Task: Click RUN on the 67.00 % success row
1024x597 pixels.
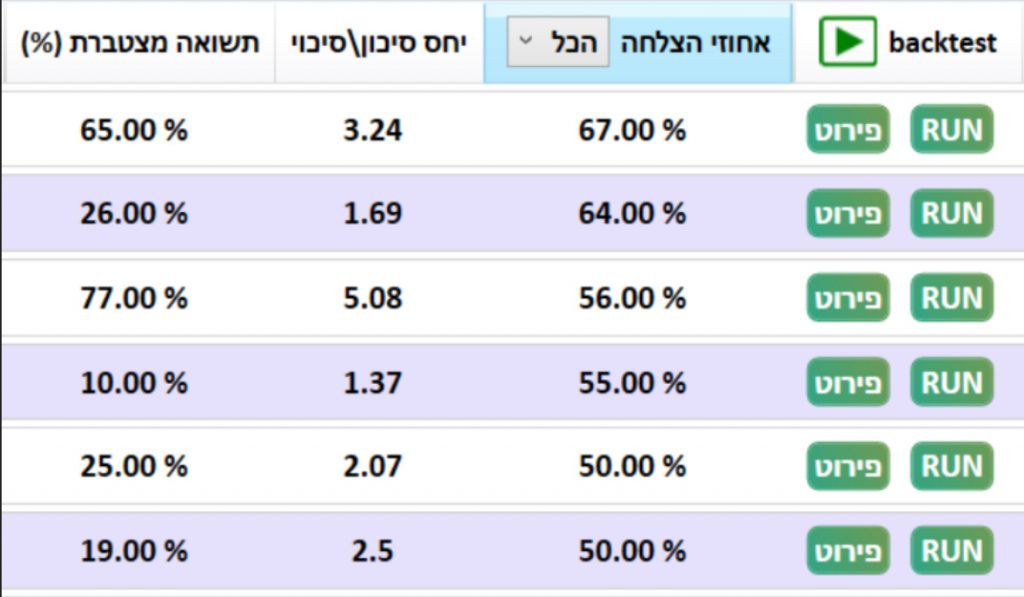Action: click(950, 129)
